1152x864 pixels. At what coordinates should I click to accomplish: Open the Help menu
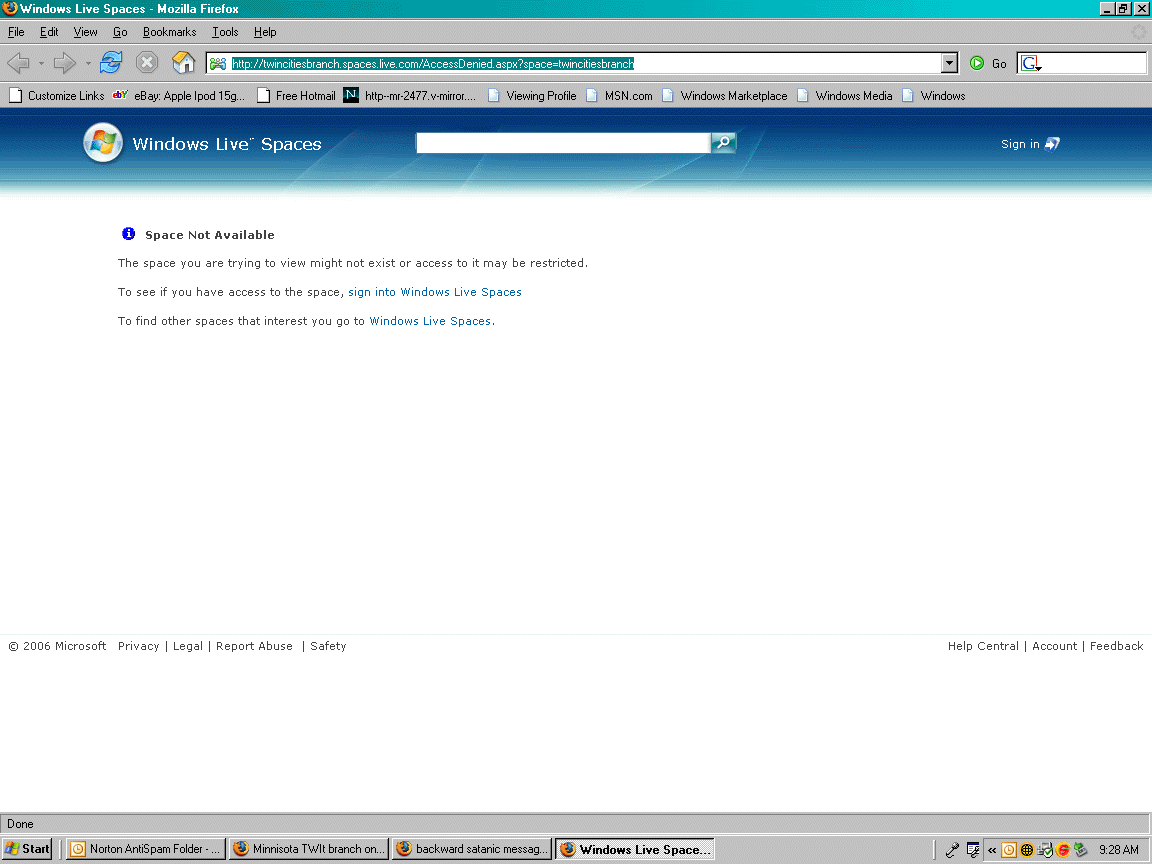(x=265, y=32)
